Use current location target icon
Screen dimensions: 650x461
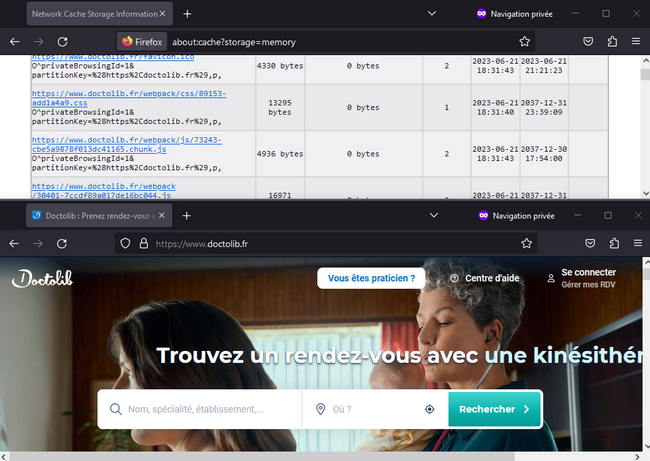coord(430,409)
